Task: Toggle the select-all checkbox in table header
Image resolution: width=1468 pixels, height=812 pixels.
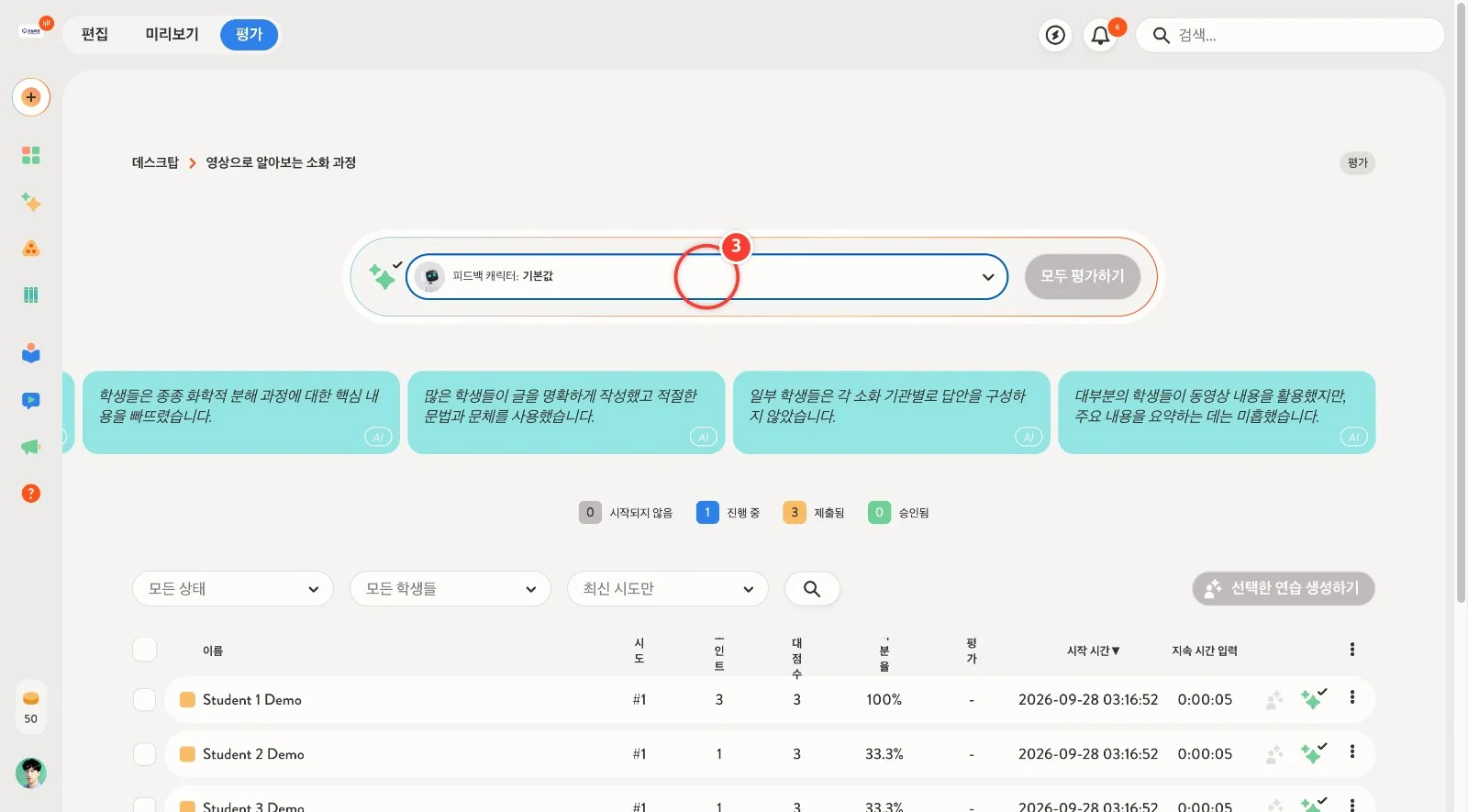Action: 145,650
